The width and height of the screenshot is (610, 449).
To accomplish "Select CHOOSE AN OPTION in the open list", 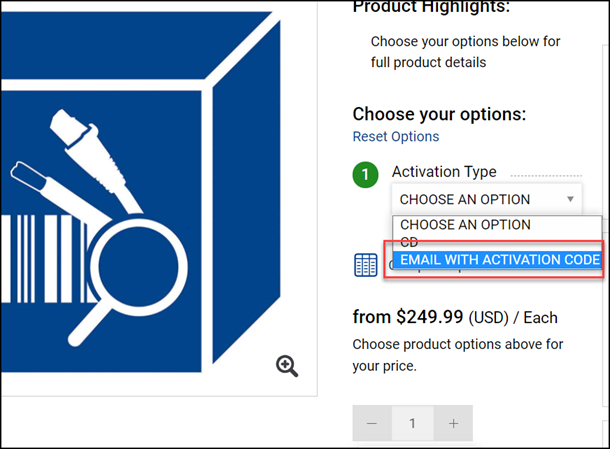I will (x=465, y=225).
